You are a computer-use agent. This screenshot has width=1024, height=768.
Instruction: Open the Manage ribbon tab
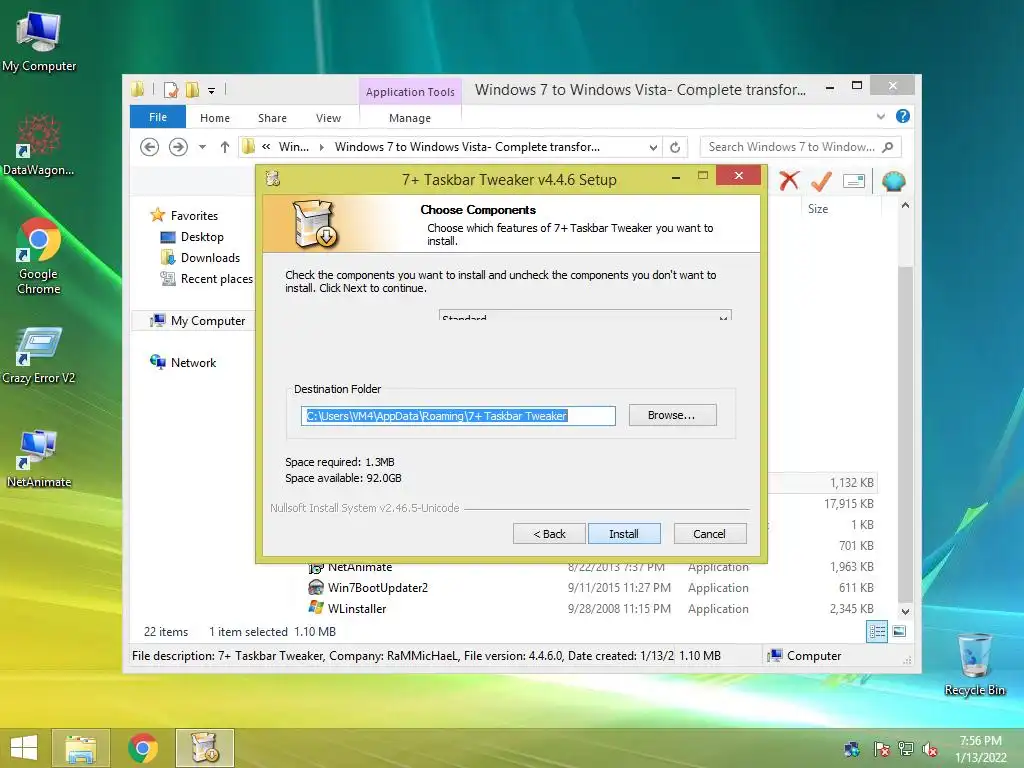tap(410, 118)
